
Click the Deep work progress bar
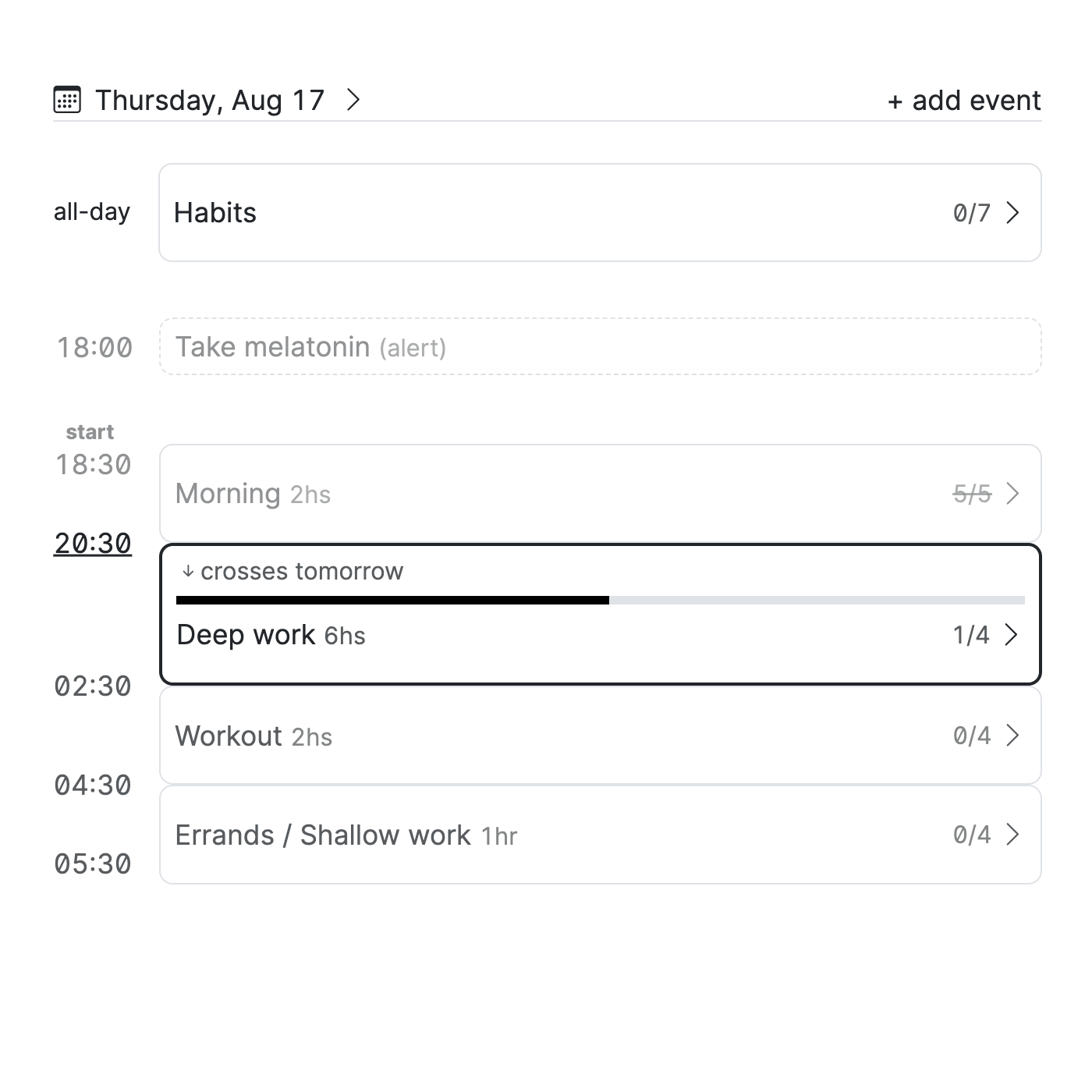(601, 601)
